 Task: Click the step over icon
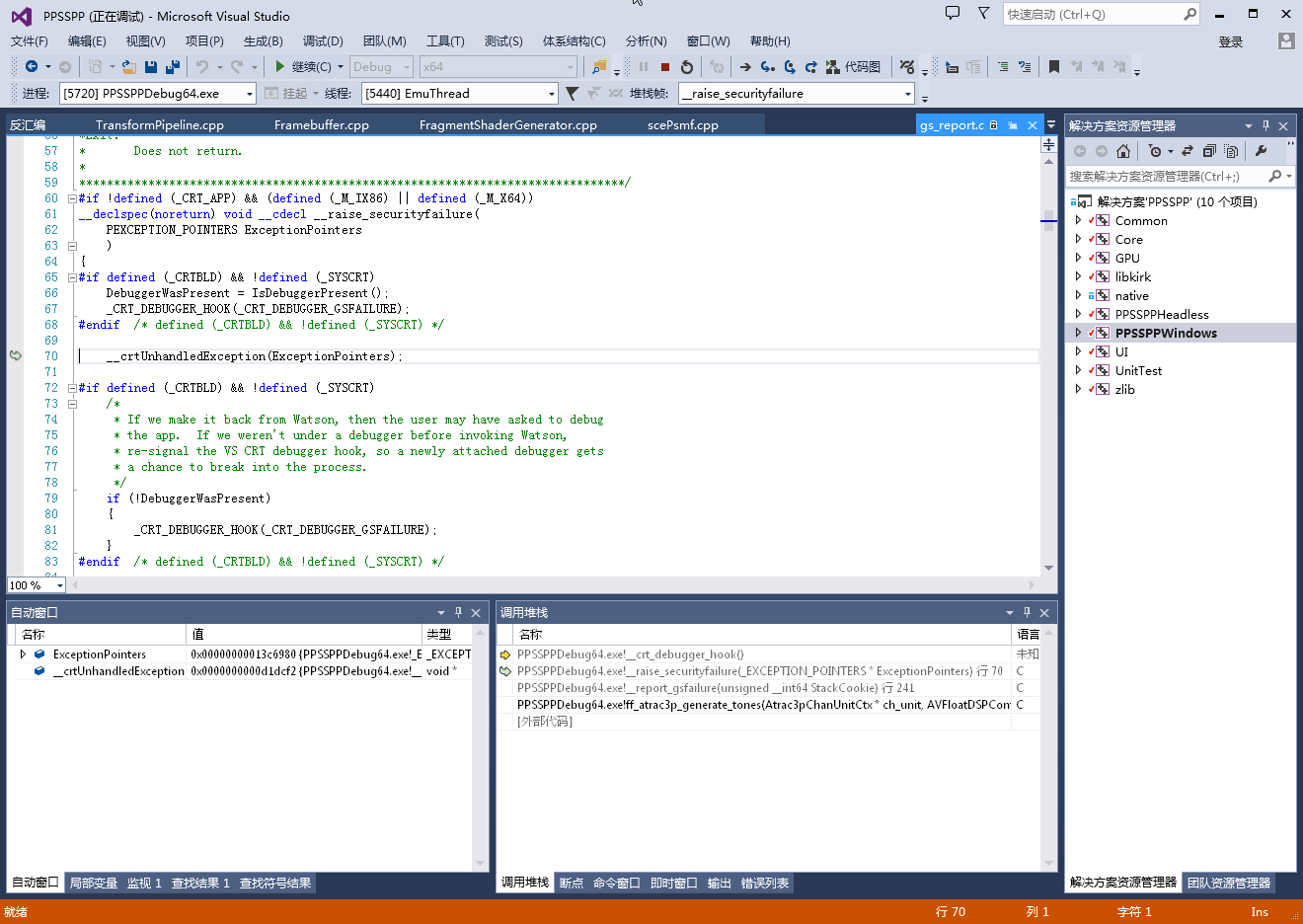click(790, 67)
